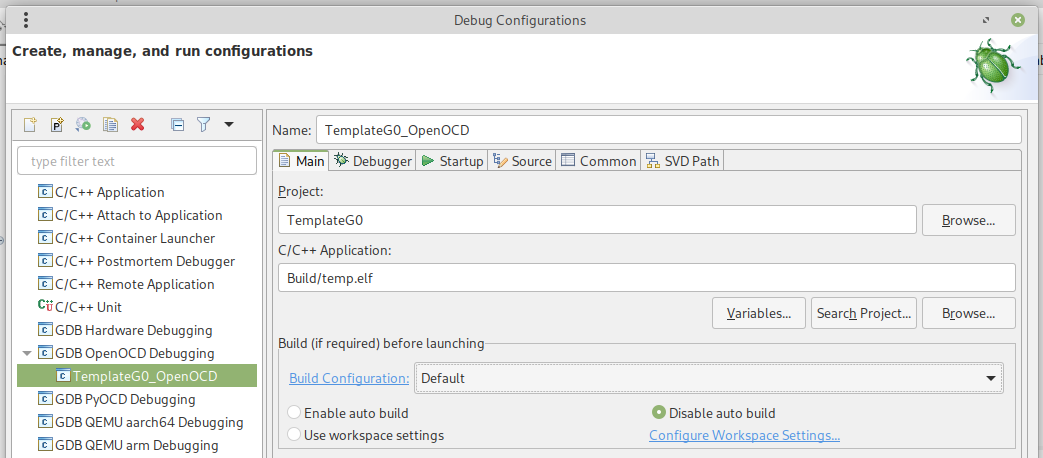Screen dimensions: 1043x458
Task: Select GDB PyOCD Debugging in tree
Action: [x=125, y=399]
